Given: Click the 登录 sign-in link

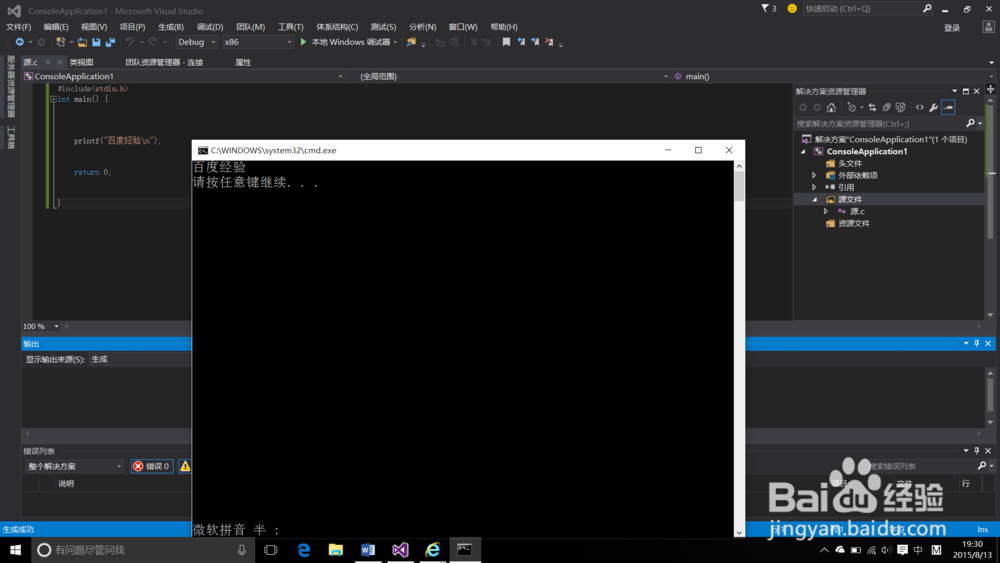Looking at the screenshot, I should point(952,28).
